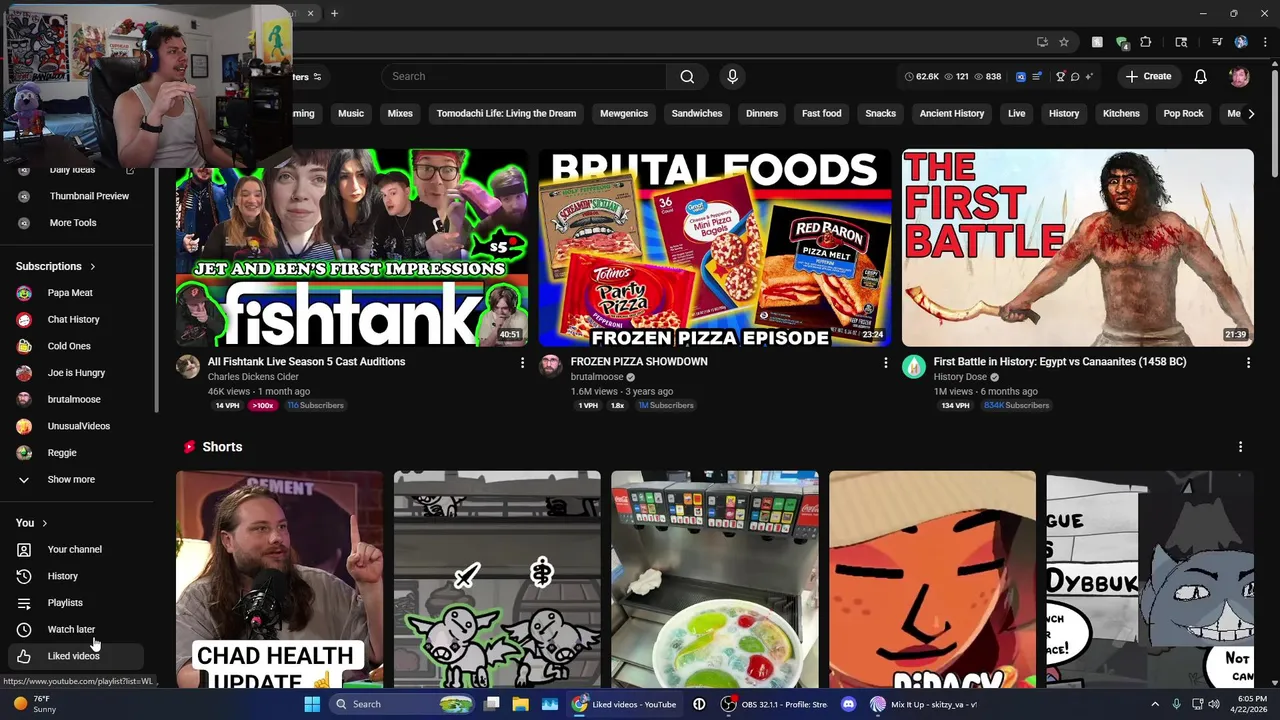This screenshot has width=1280, height=720.
Task: Click the install app icon in the address bar
Action: point(1043,42)
